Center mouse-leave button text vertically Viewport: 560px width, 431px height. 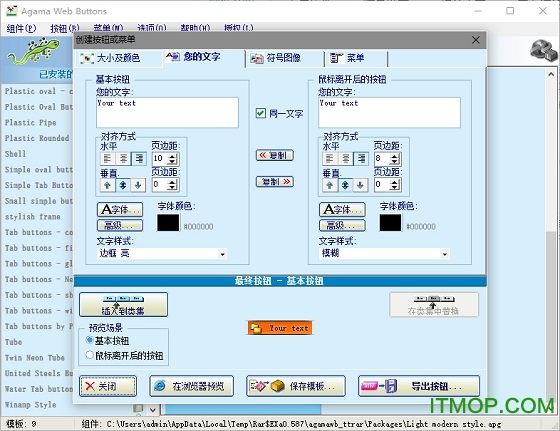tap(345, 185)
